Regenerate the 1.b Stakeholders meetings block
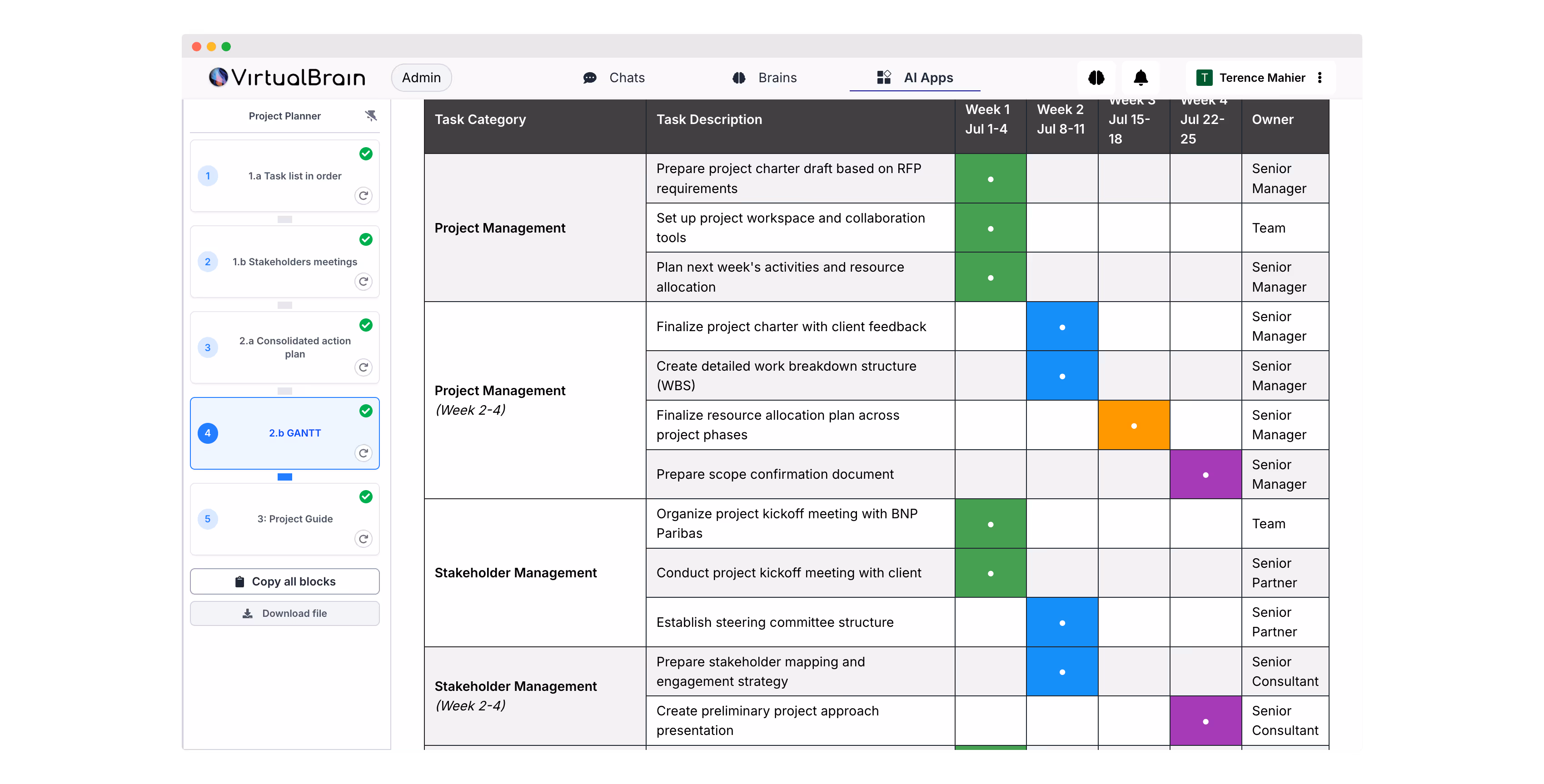1544x784 pixels. [363, 281]
